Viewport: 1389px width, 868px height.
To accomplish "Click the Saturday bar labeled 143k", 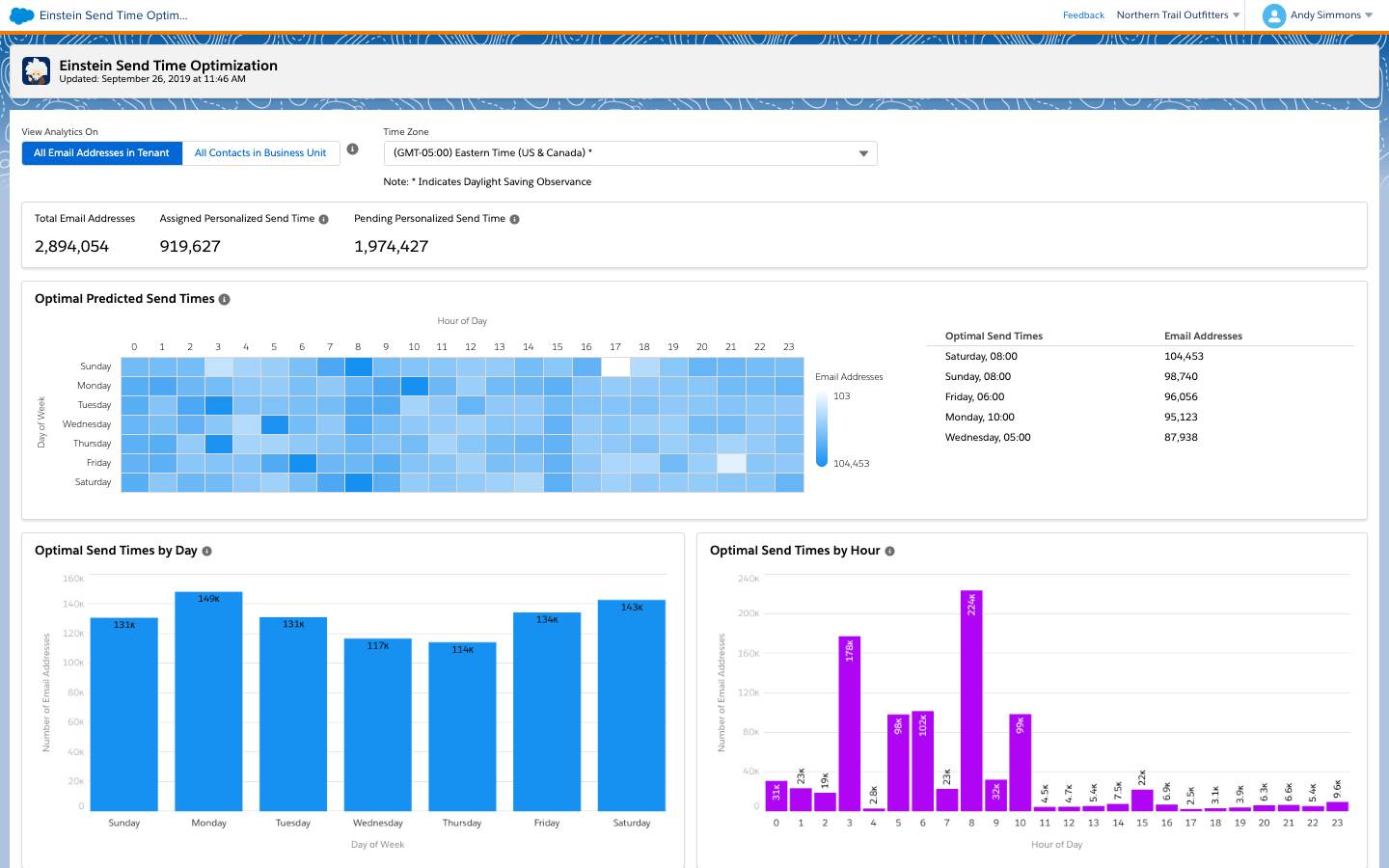I will (x=632, y=705).
